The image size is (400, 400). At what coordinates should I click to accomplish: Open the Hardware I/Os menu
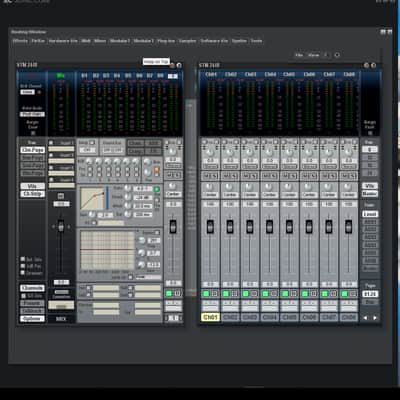tap(63, 41)
